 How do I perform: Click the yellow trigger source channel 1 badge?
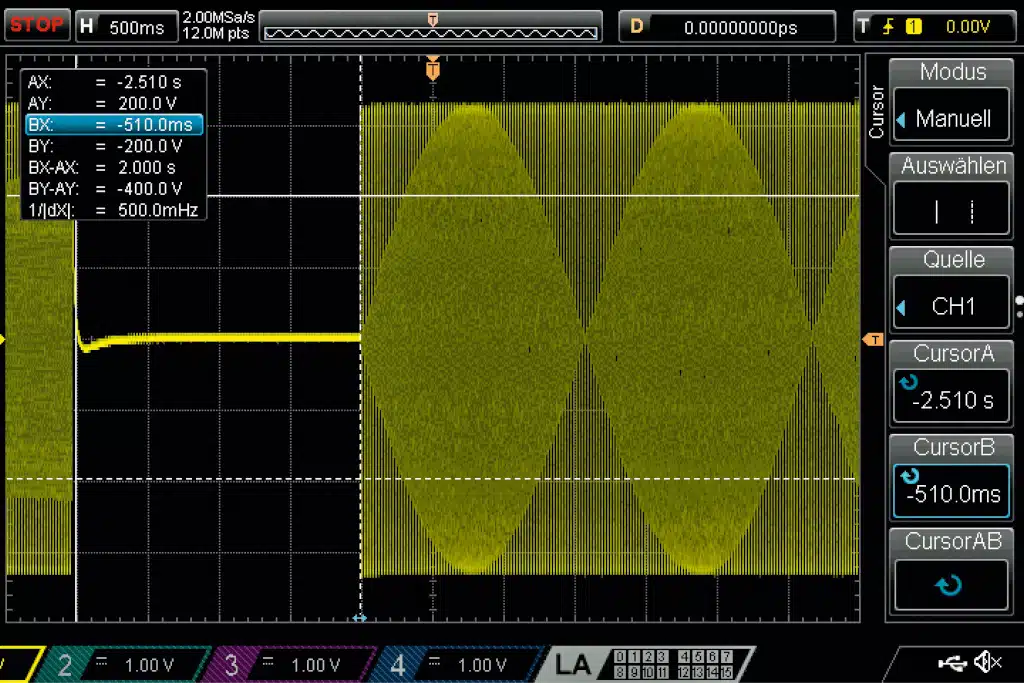(913, 27)
